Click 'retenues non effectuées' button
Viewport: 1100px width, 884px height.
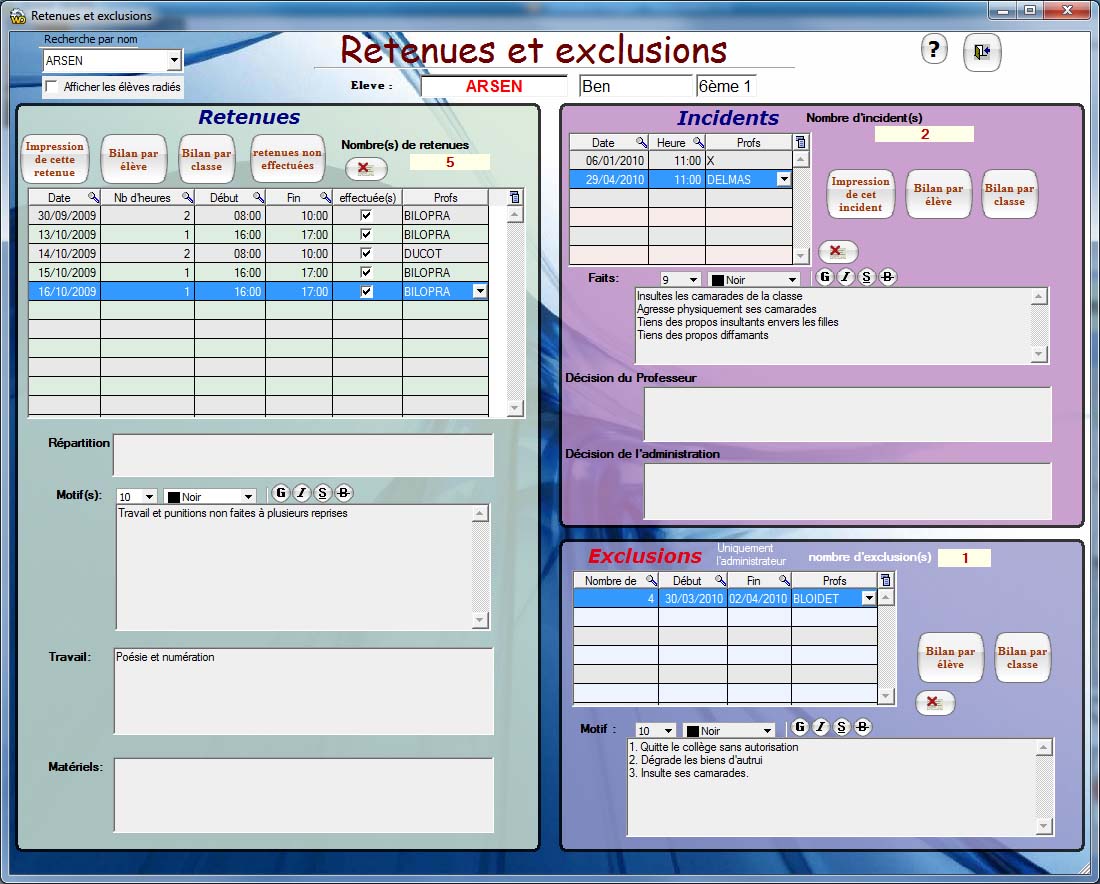(288, 160)
